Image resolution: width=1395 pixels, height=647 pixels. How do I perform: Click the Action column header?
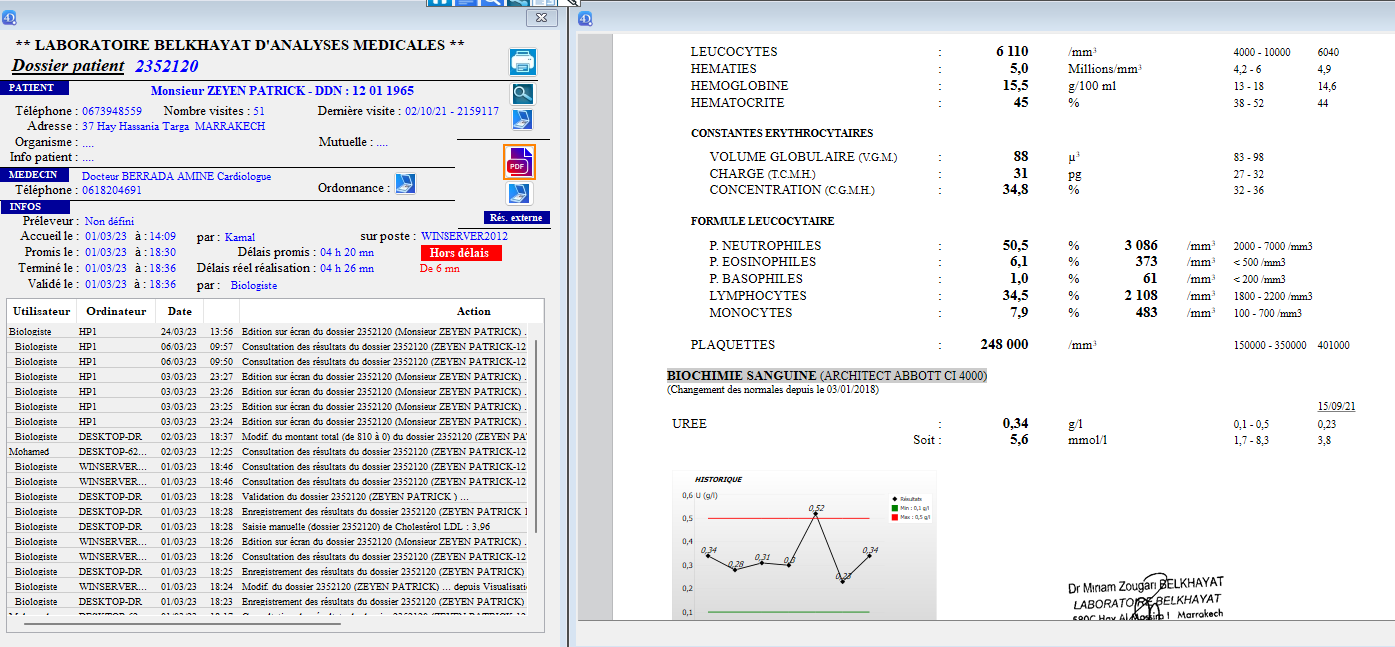point(473,311)
